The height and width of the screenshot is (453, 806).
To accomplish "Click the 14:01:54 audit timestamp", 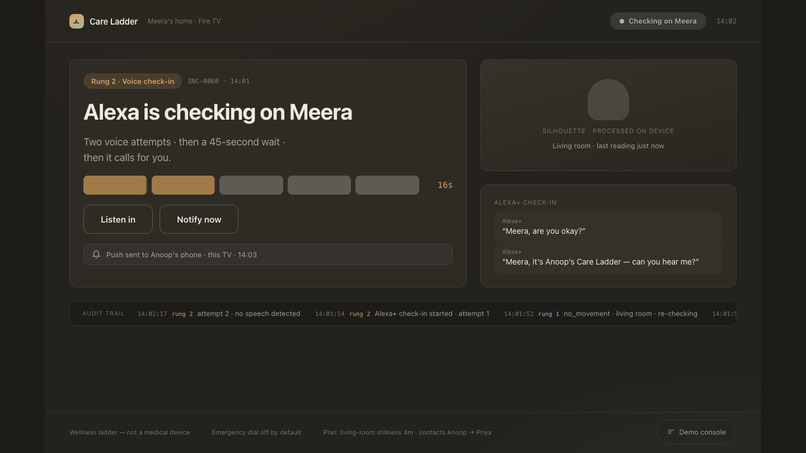I will pos(329,314).
